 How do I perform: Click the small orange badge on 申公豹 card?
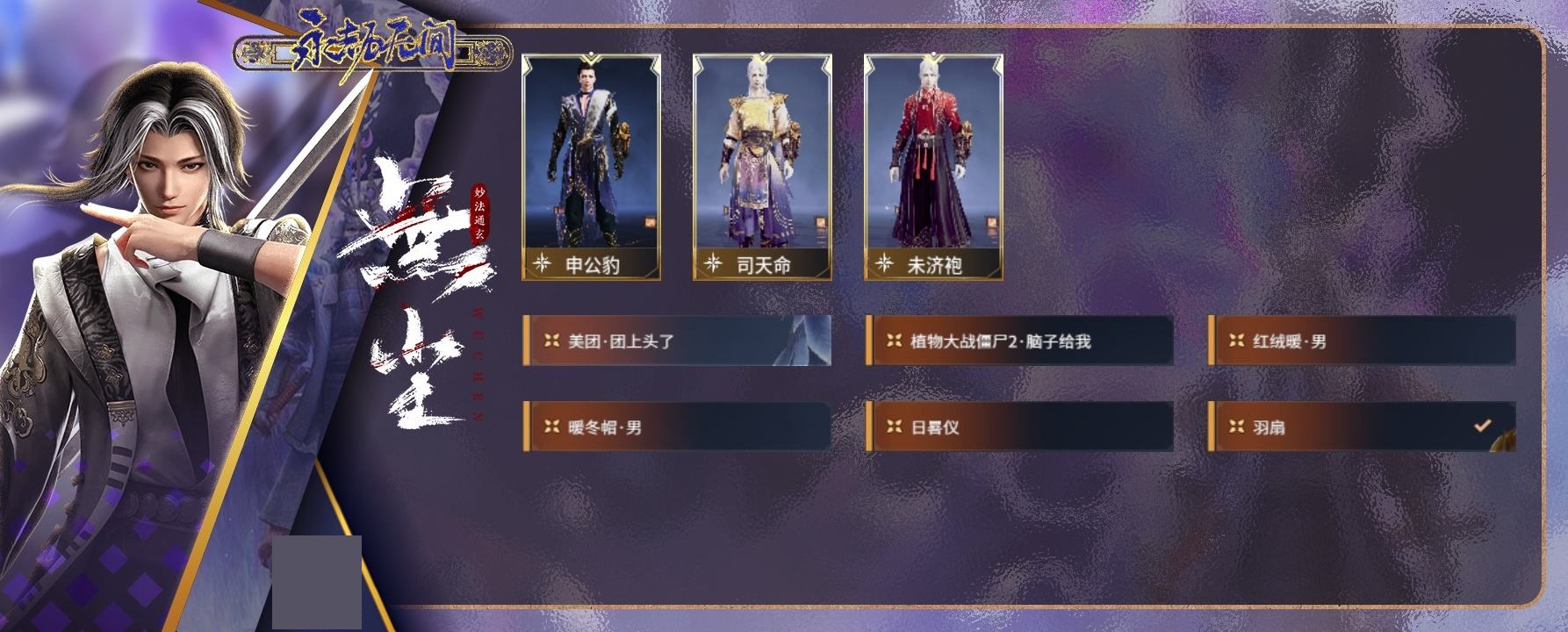pyautogui.click(x=650, y=223)
